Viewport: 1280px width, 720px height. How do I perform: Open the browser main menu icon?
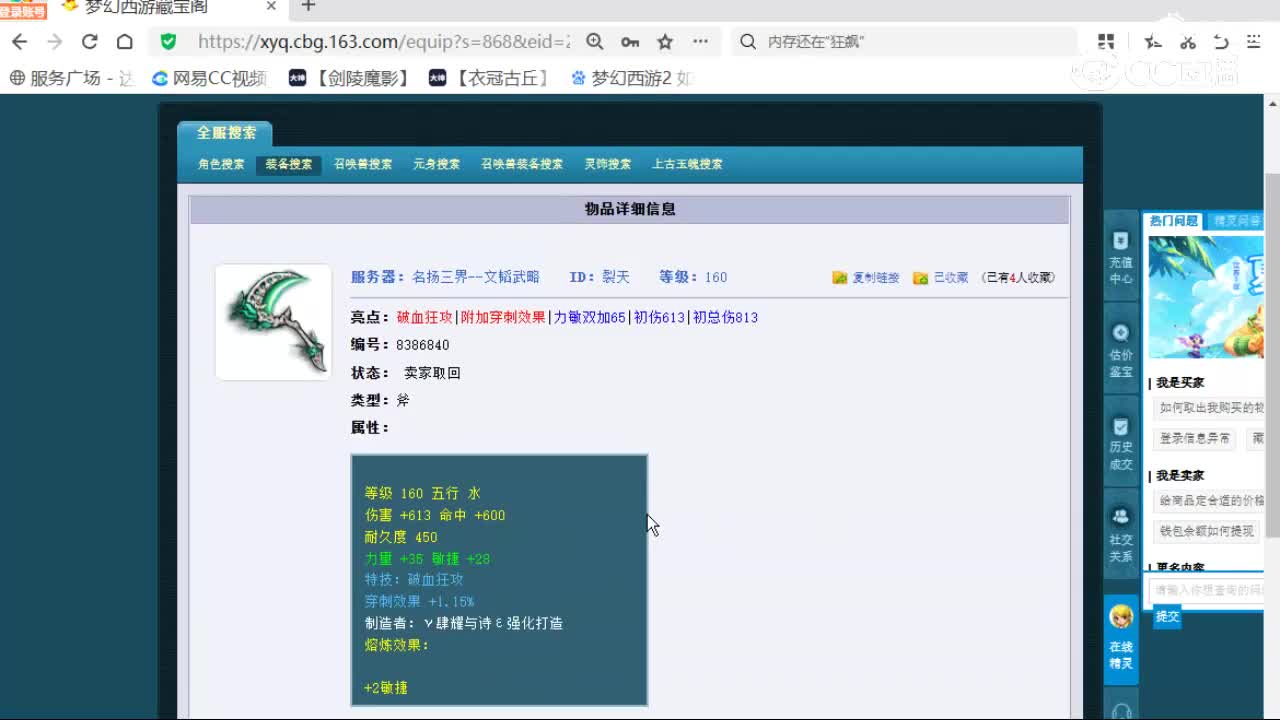1254,42
